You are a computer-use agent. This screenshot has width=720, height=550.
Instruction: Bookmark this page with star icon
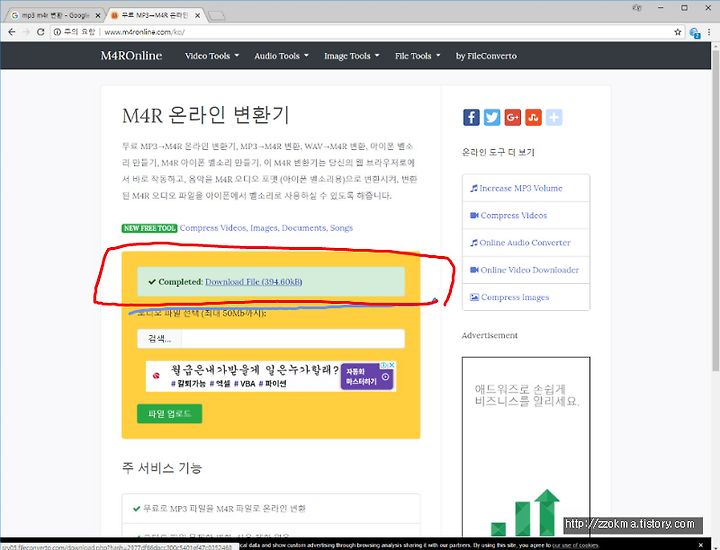677,32
